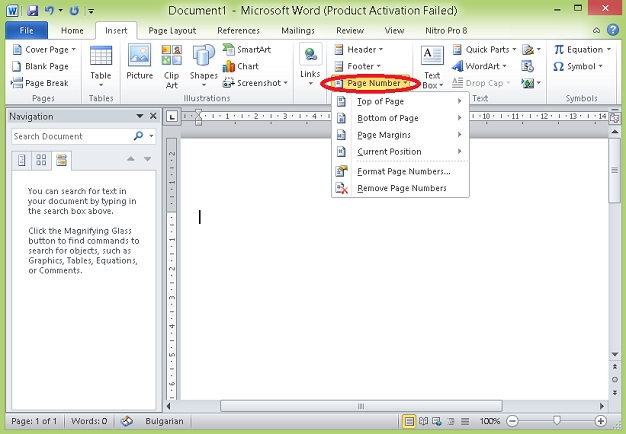The height and width of the screenshot is (434, 626).
Task: Click the Search Document input field
Action: (70, 136)
